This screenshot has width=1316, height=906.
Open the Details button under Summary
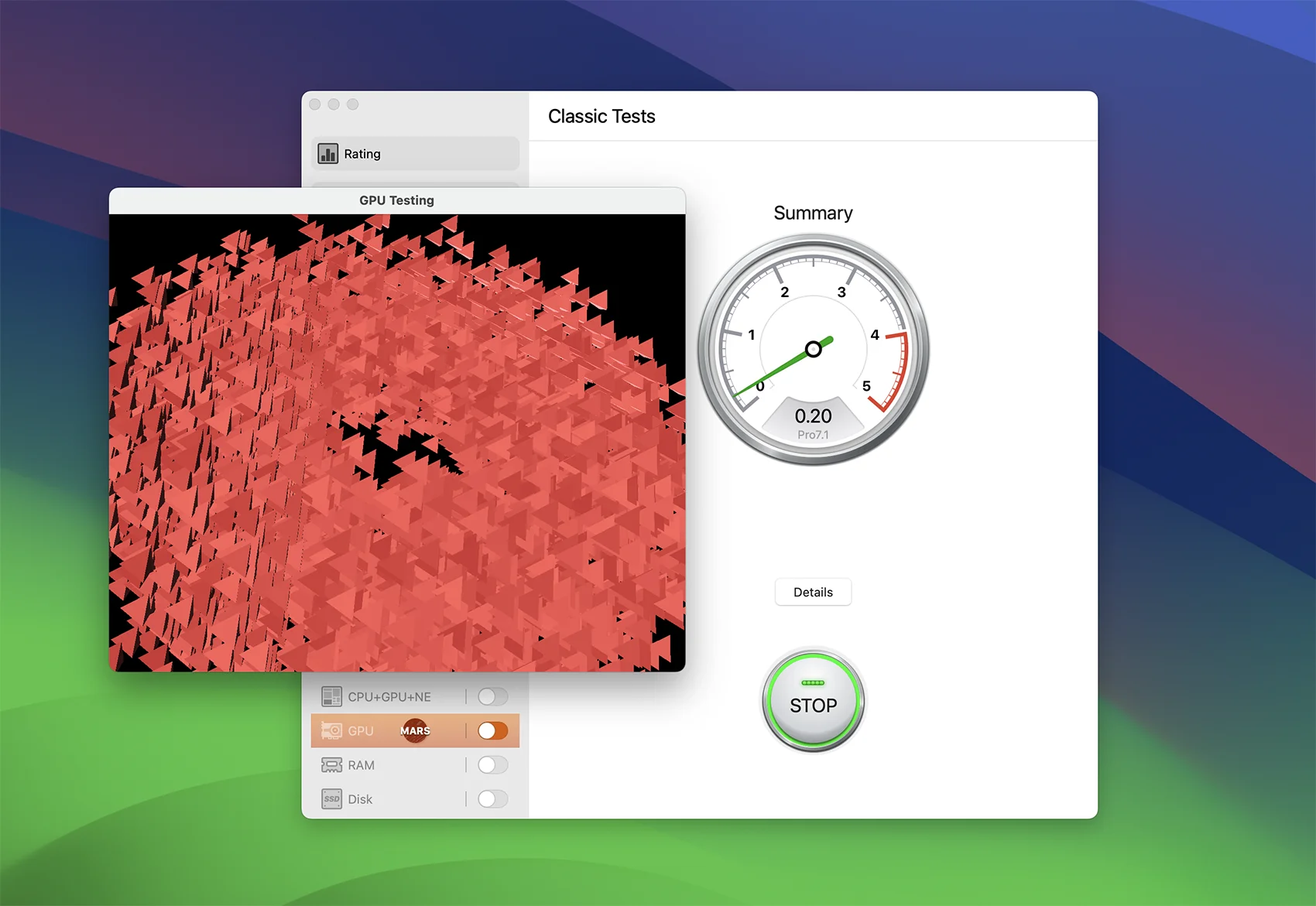pos(813,592)
